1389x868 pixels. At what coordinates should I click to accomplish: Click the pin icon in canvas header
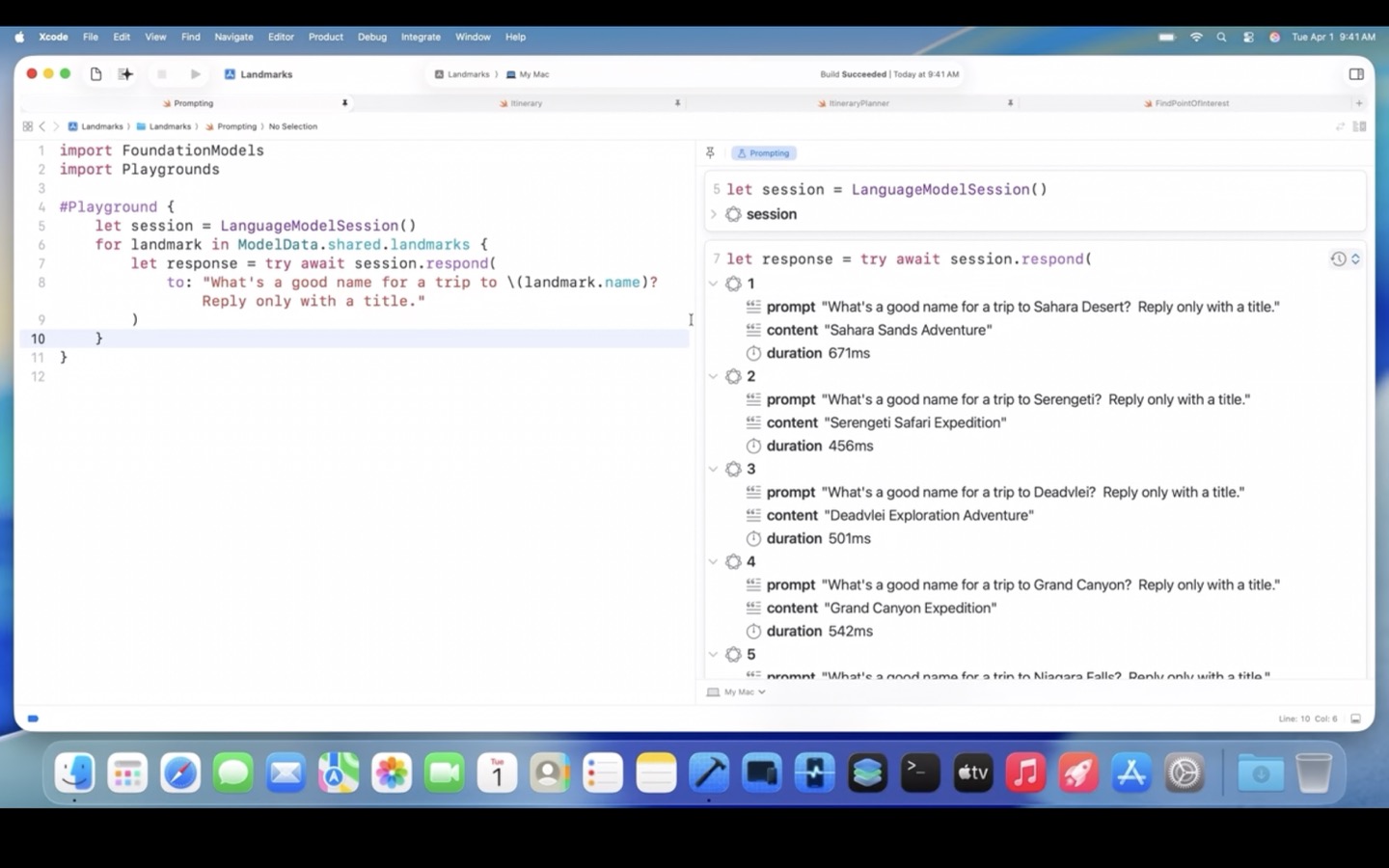click(x=710, y=153)
